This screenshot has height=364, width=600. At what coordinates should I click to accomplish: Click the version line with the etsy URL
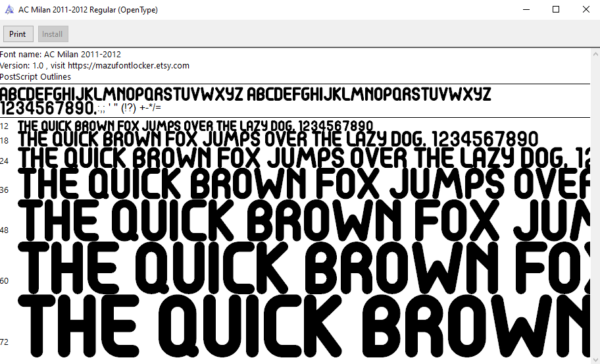95,65
